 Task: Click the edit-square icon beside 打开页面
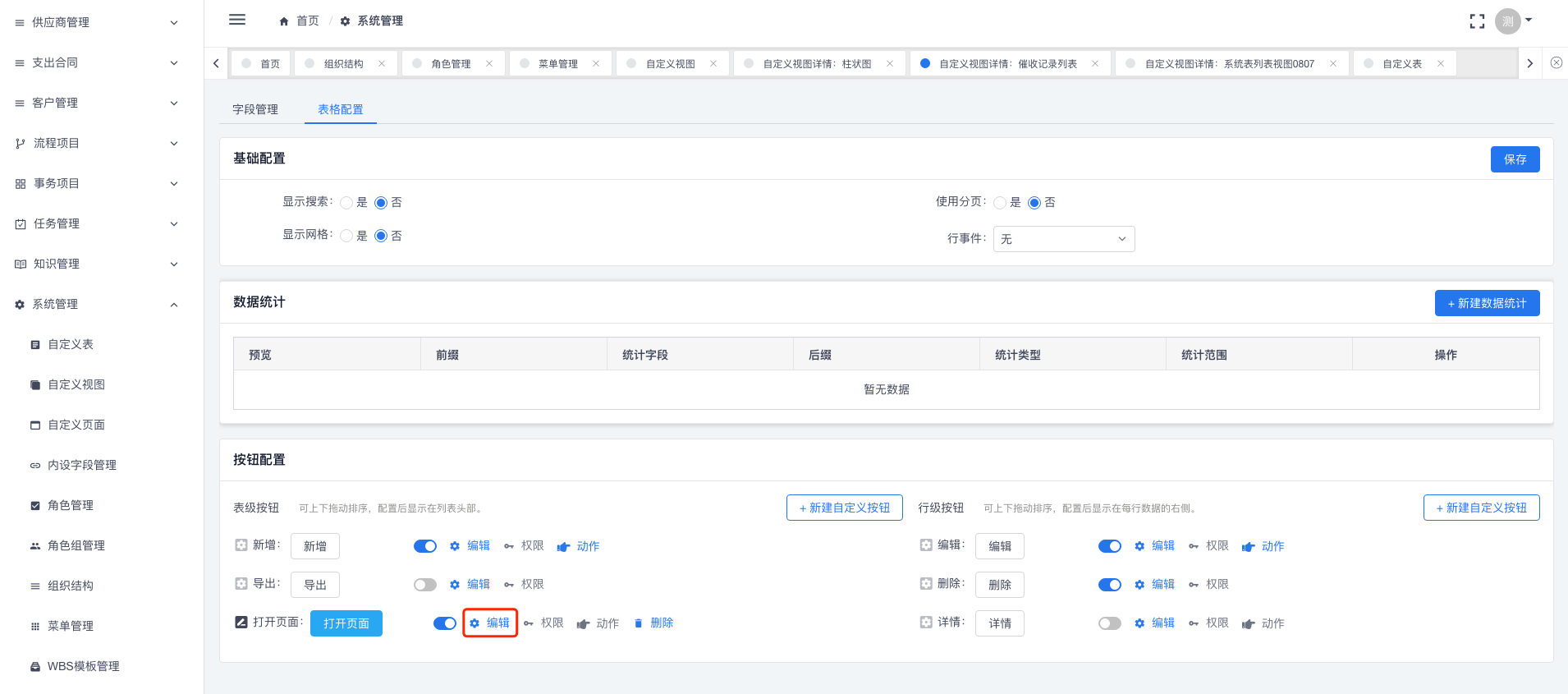coord(241,622)
